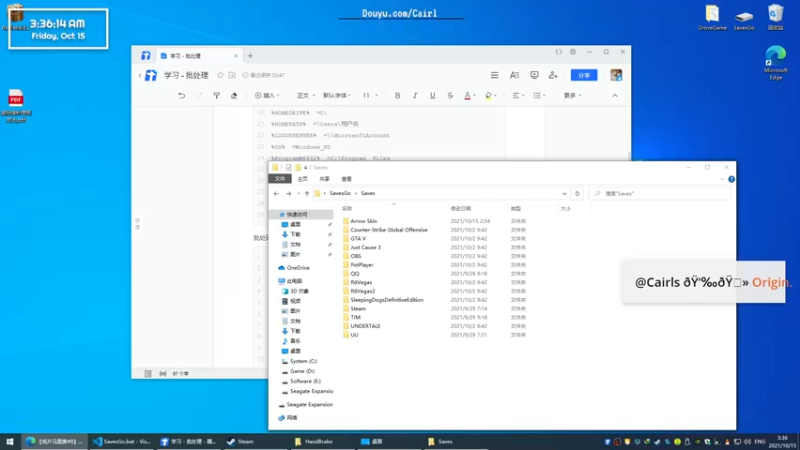Open the highlight color dropdown arrow
This screenshot has width=800, height=450.
[495, 95]
